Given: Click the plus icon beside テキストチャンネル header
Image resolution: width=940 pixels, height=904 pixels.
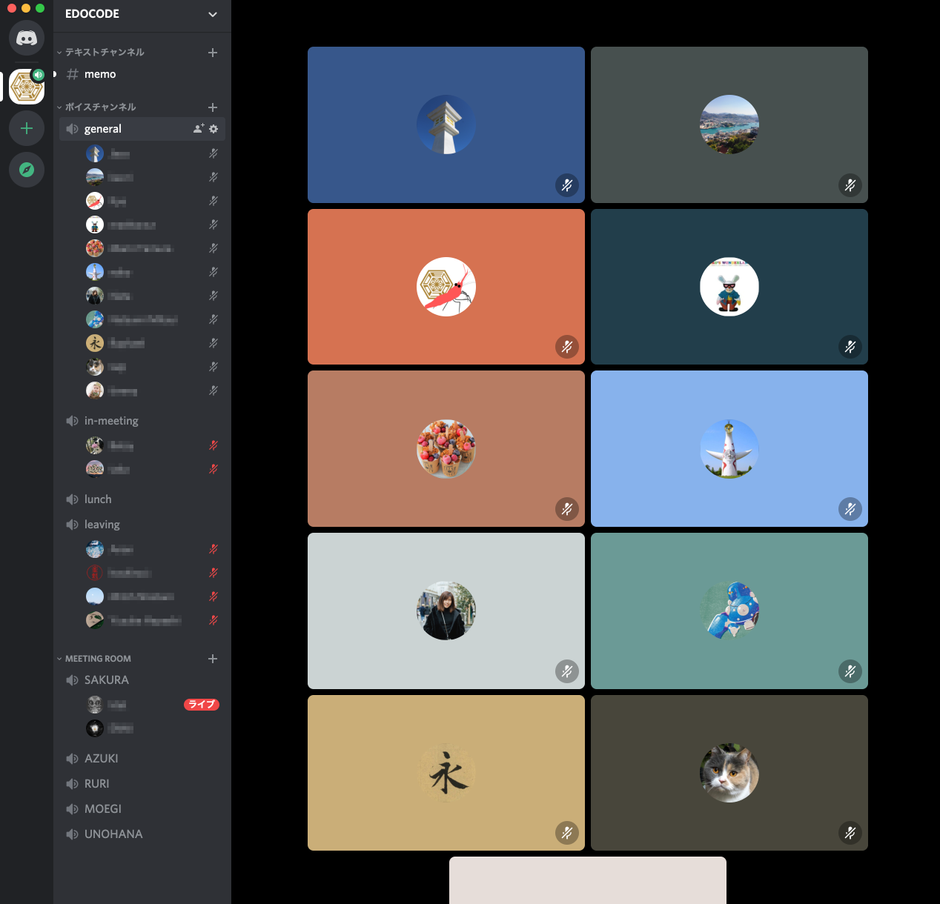Looking at the screenshot, I should [x=212, y=51].
